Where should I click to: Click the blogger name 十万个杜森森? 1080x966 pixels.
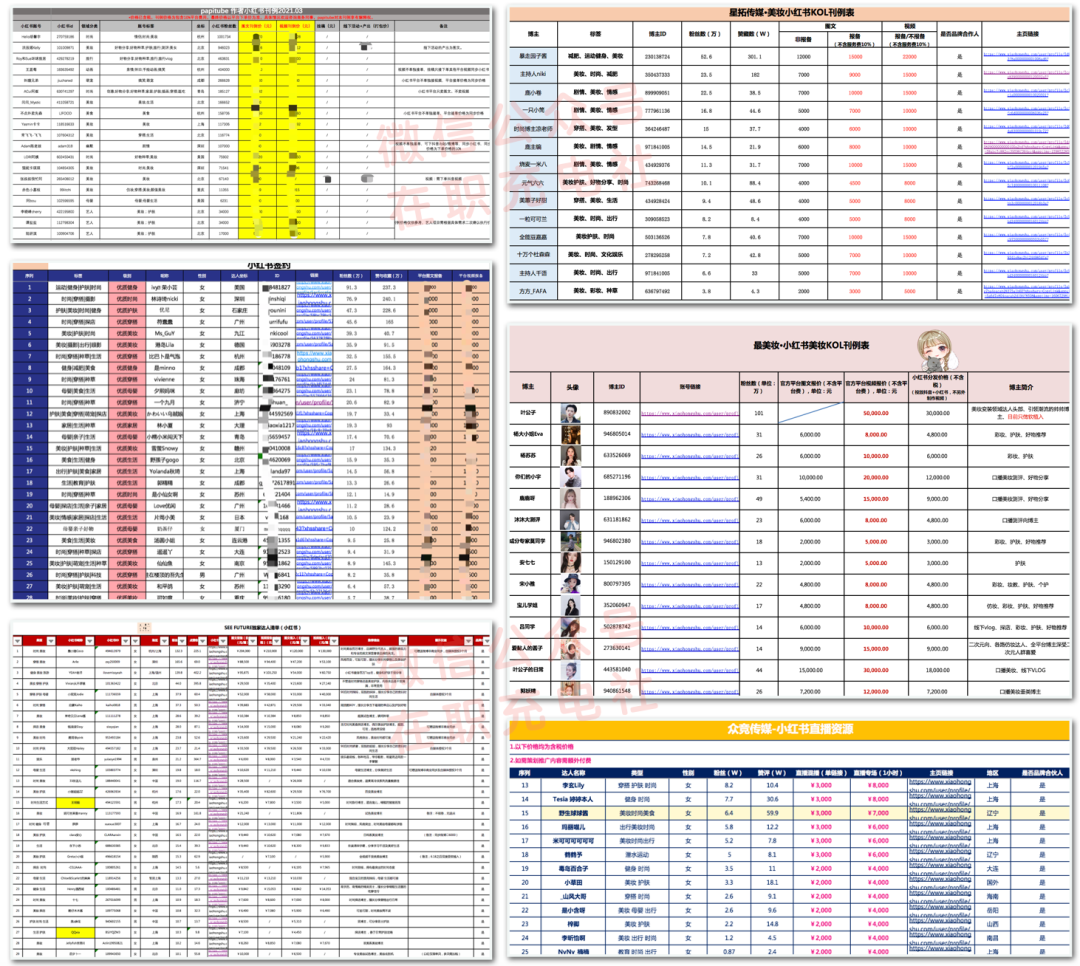tap(533, 255)
